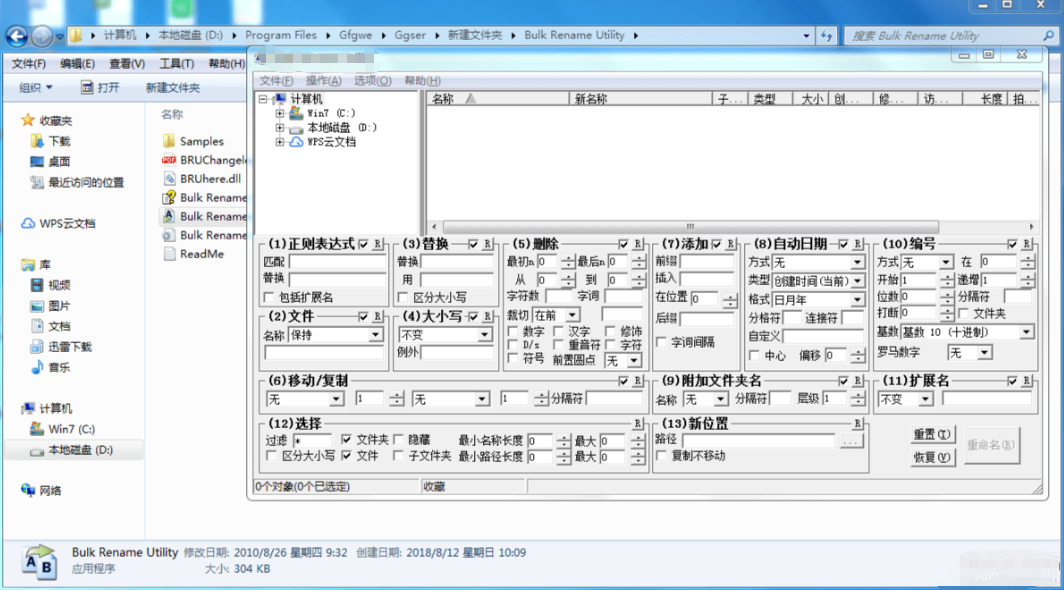1064x590 pixels.
Task: Open 裁切 在前 dropdown
Action: 573,315
